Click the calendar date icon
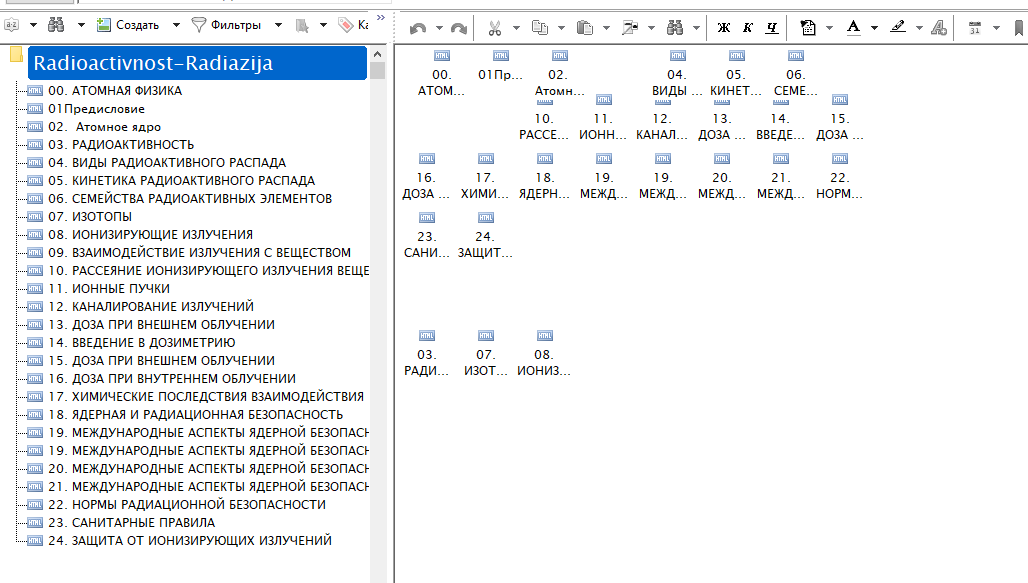Image resolution: width=1028 pixels, height=583 pixels. click(975, 28)
